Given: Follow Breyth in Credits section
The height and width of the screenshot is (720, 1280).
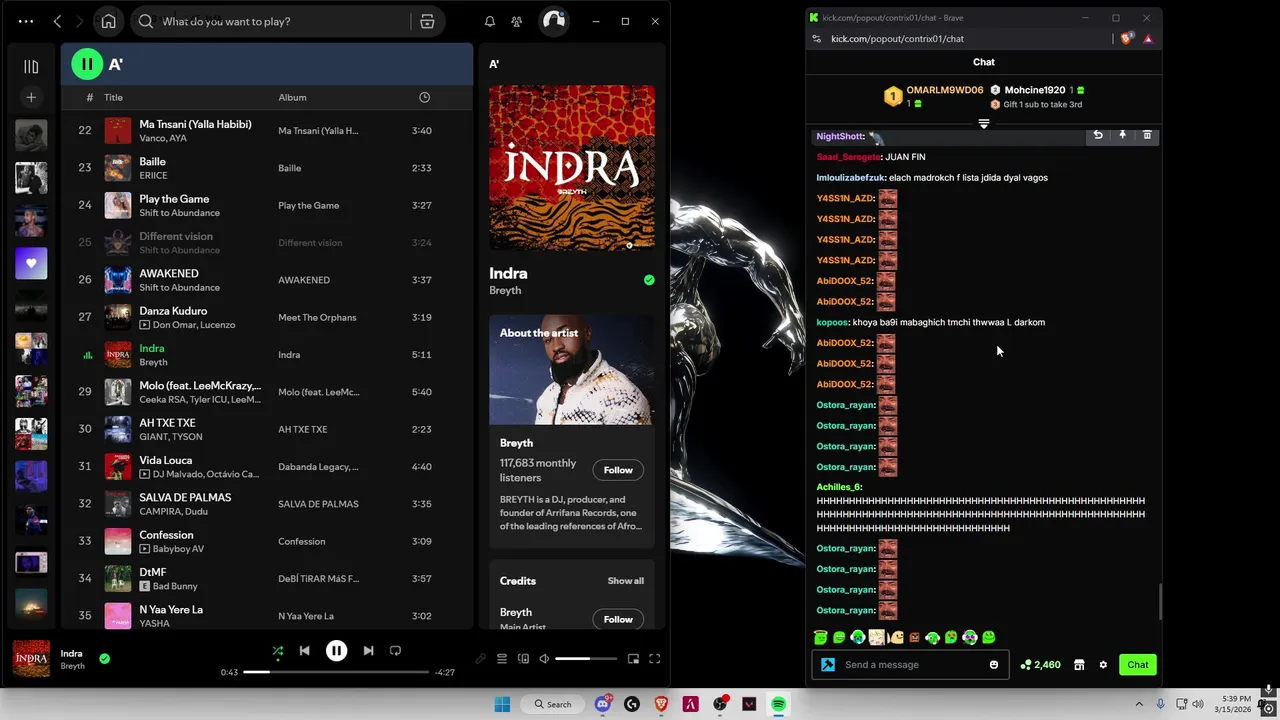Looking at the screenshot, I should click(x=618, y=619).
